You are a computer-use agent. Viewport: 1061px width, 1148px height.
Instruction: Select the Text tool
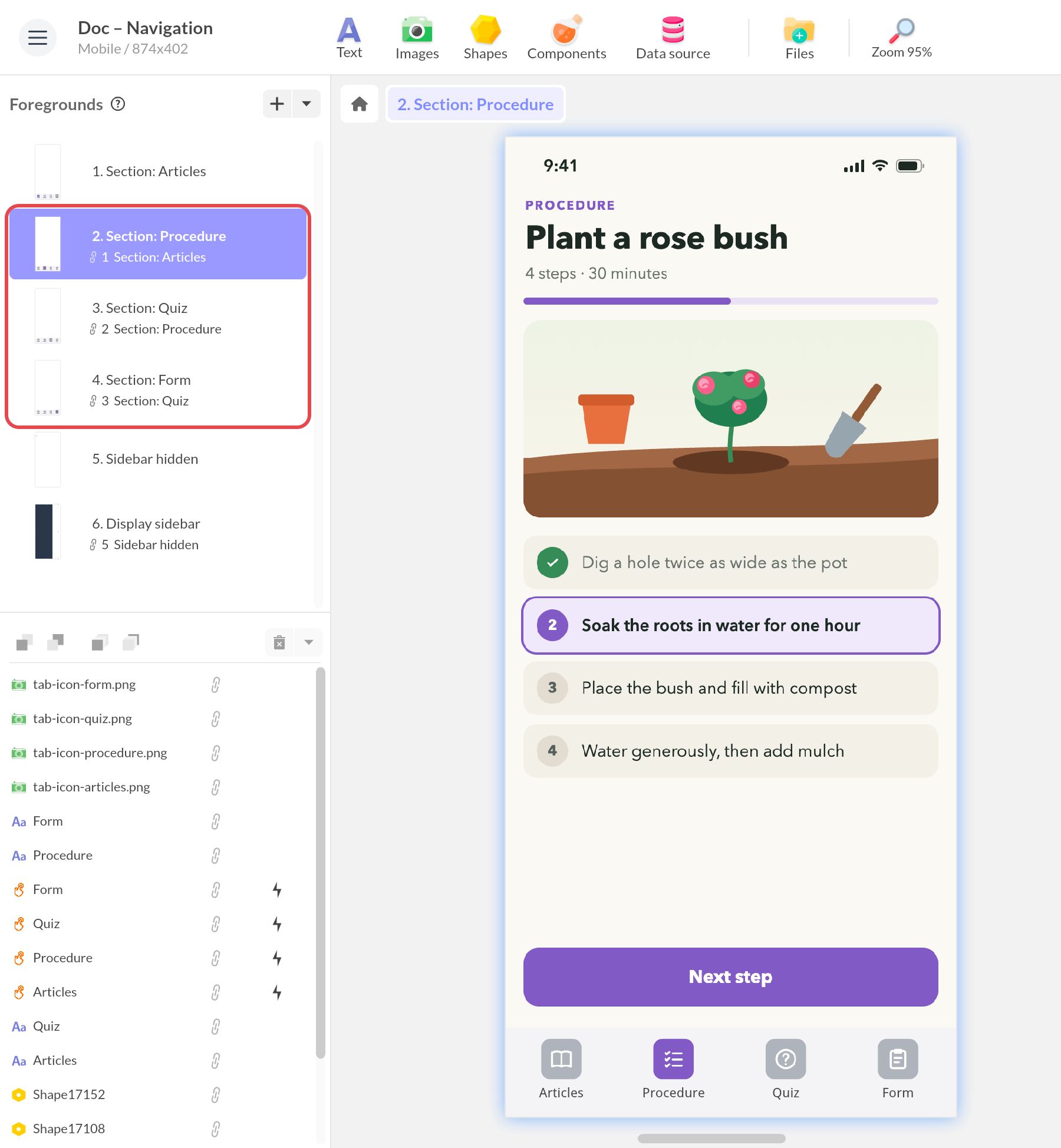[x=349, y=38]
